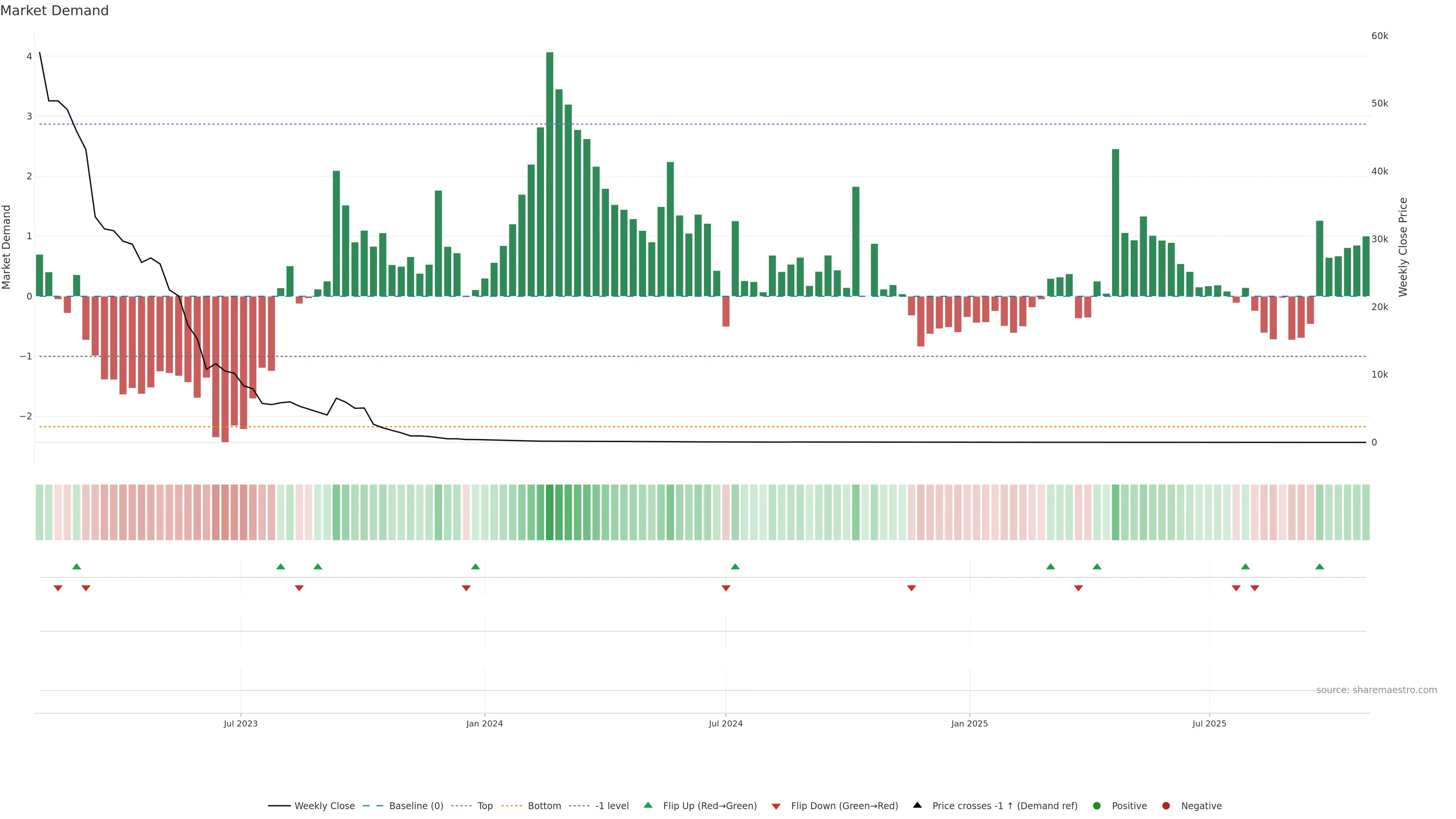Click the tallest green bar in the chart

tap(549, 169)
